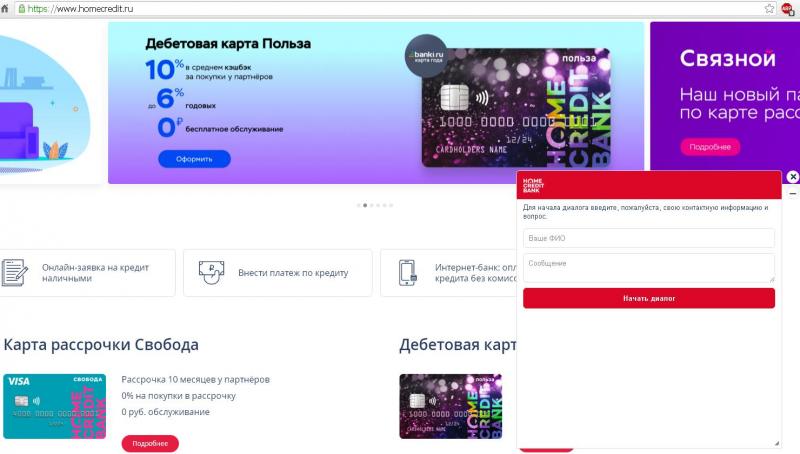
Task: Click the Internet-bank smartphone icon
Action: [407, 273]
